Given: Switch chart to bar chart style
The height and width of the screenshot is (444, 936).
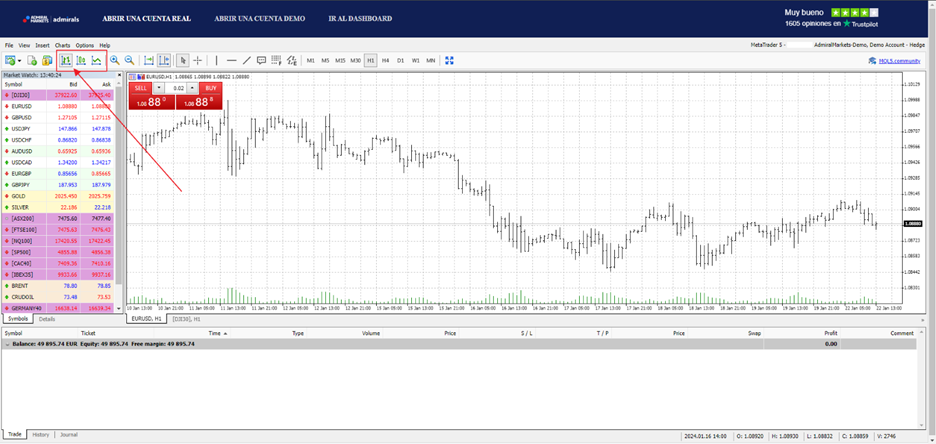Looking at the screenshot, I should [66, 60].
